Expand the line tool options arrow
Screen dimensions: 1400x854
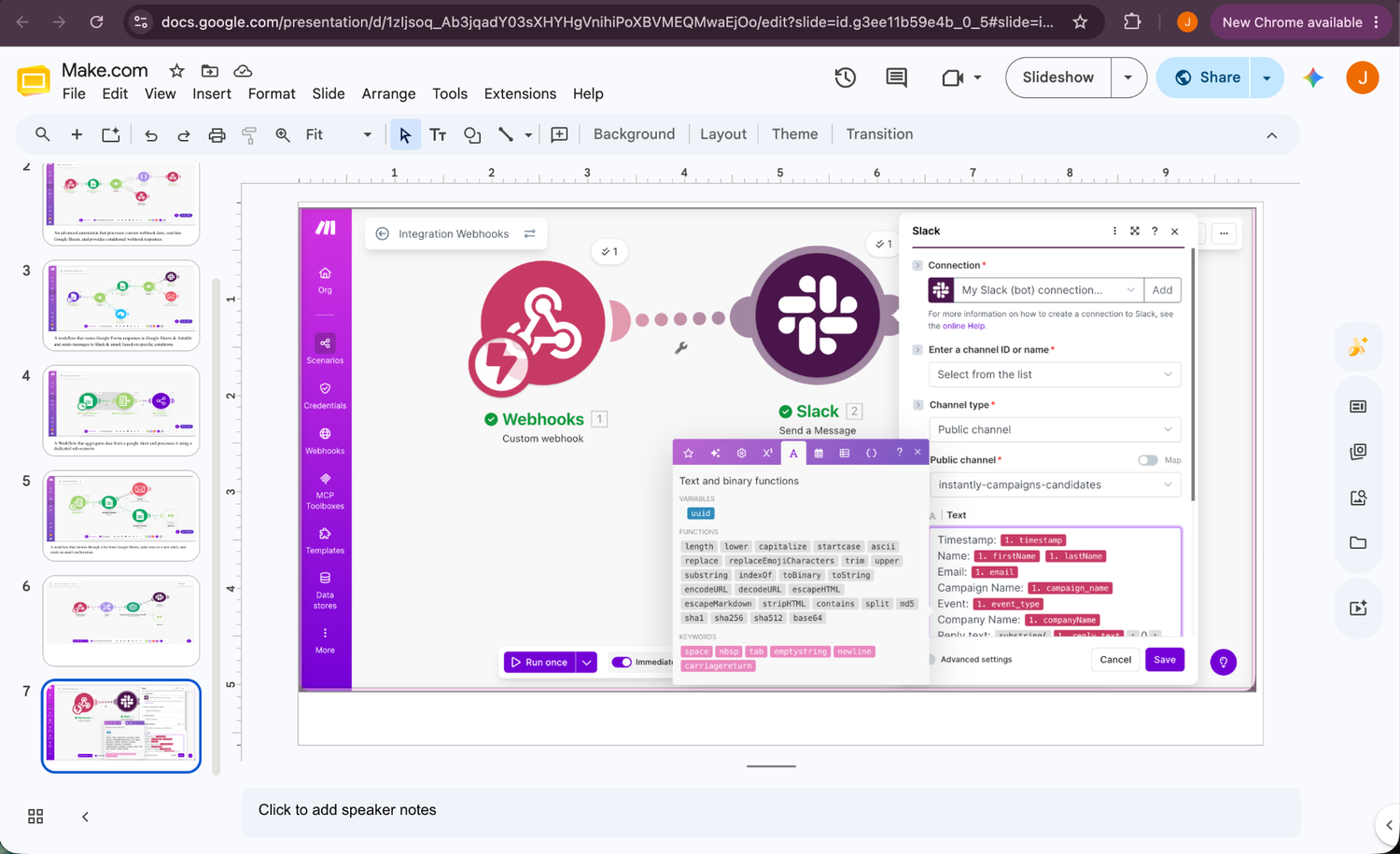pos(528,135)
